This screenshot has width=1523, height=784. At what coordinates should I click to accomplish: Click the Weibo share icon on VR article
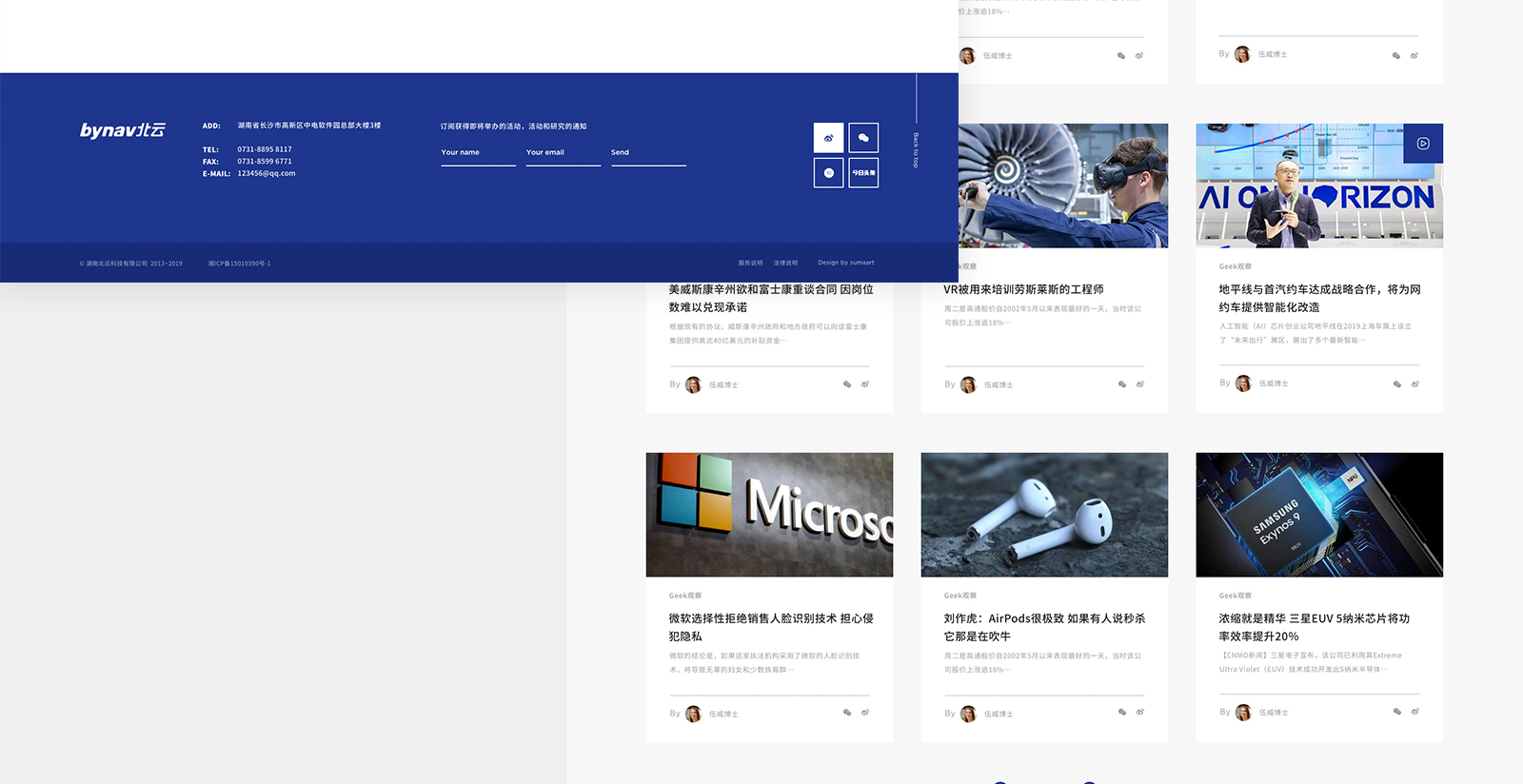click(1139, 384)
